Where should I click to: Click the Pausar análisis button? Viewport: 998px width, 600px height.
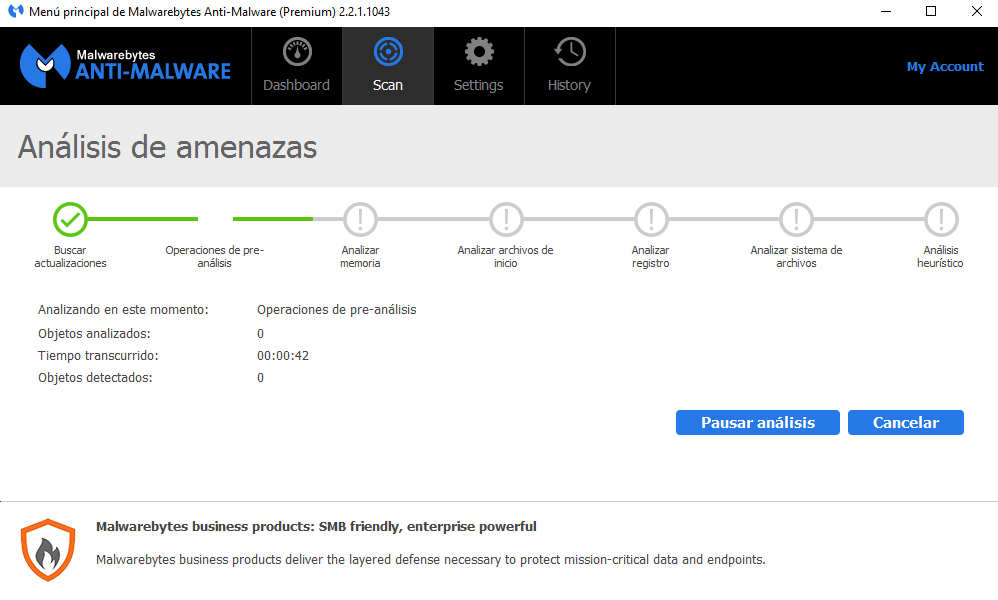click(757, 422)
